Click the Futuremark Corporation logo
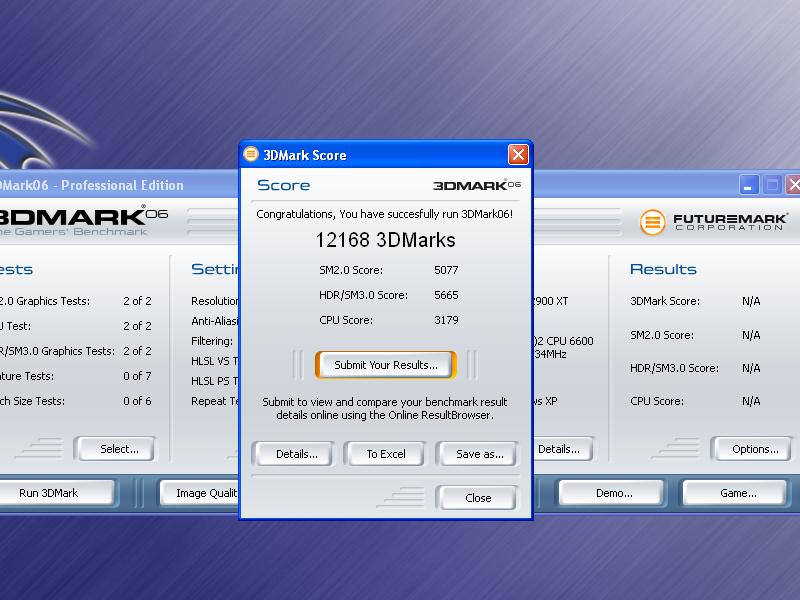 click(713, 222)
